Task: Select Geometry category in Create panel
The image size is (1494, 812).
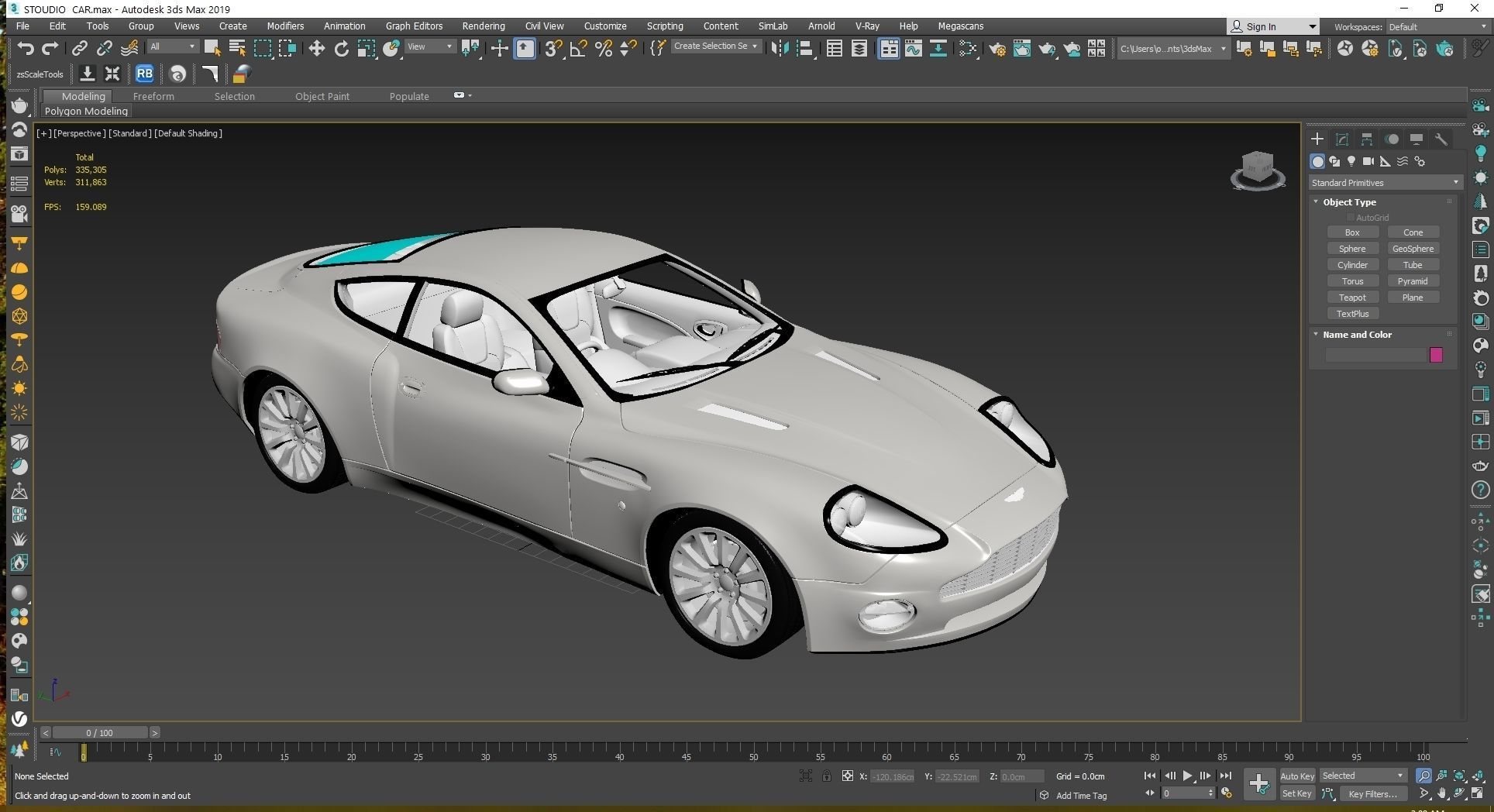Action: coord(1317,161)
